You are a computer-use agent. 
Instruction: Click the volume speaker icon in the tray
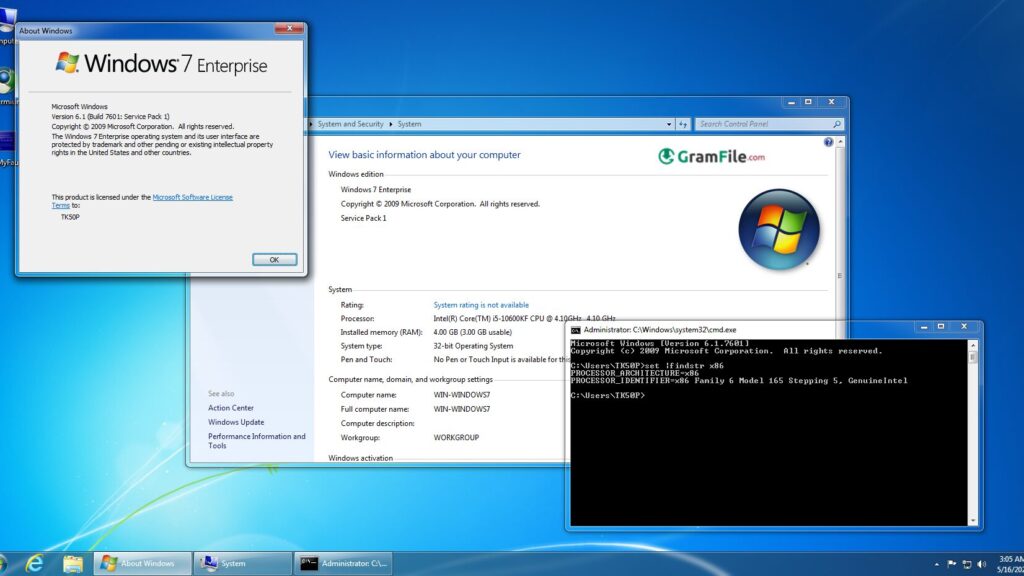[x=981, y=565]
